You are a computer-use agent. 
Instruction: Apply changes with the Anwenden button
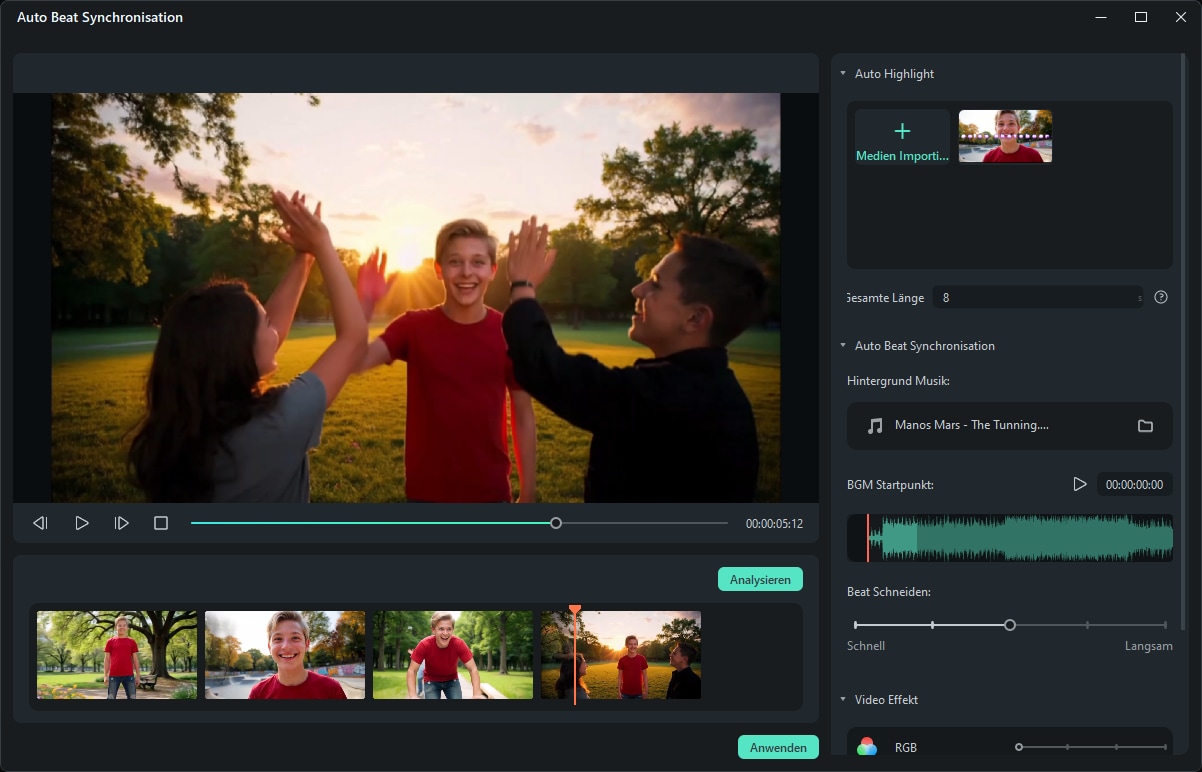tap(778, 746)
